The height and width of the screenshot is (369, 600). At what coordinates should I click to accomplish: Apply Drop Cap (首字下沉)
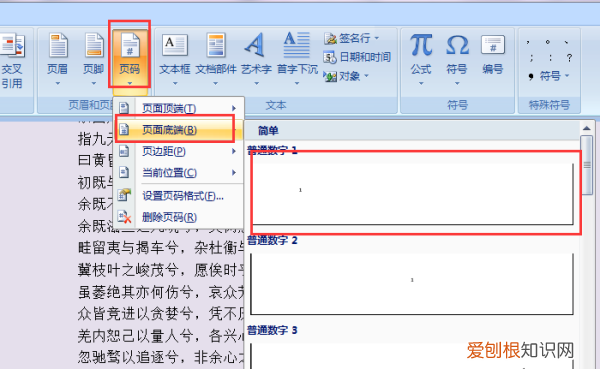(297, 58)
